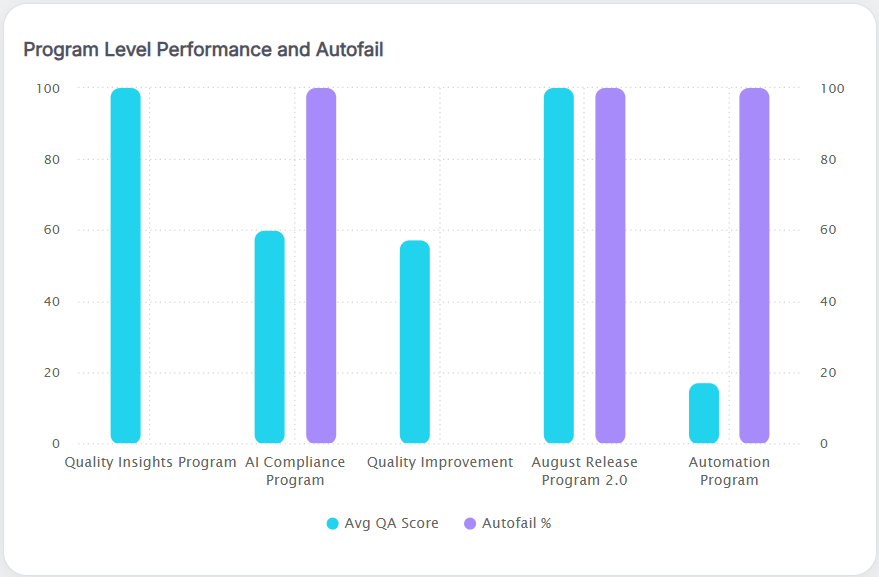Click the Quality Improvement axis label
The image size is (879, 577).
[x=440, y=462]
